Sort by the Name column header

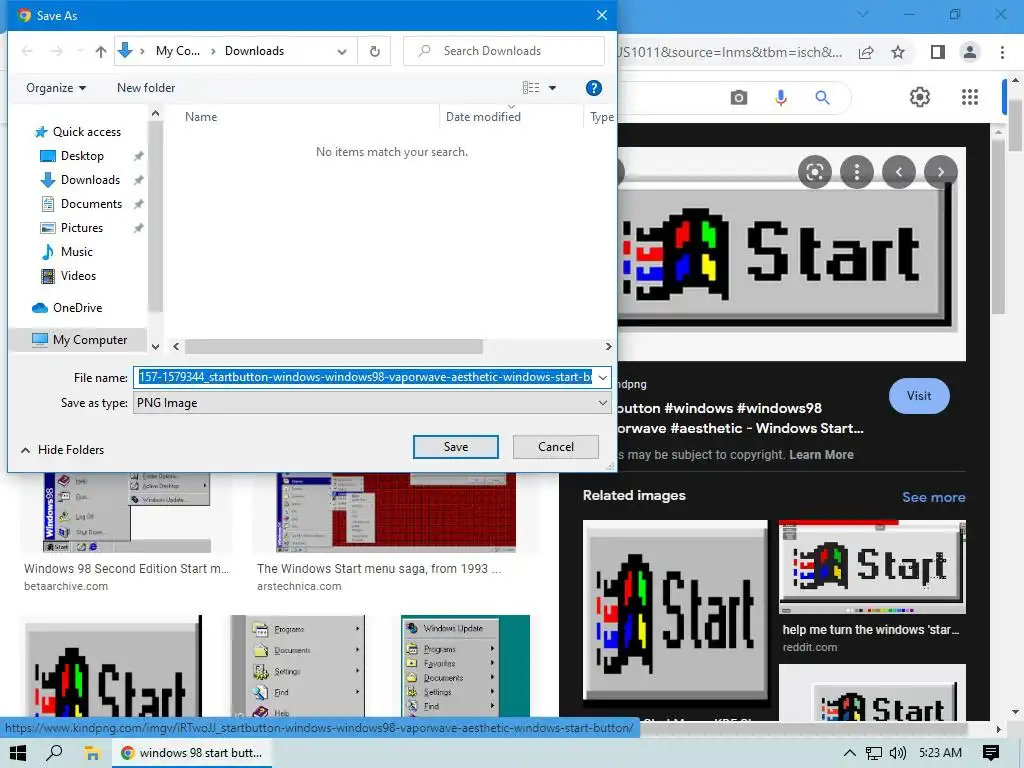[x=201, y=117]
